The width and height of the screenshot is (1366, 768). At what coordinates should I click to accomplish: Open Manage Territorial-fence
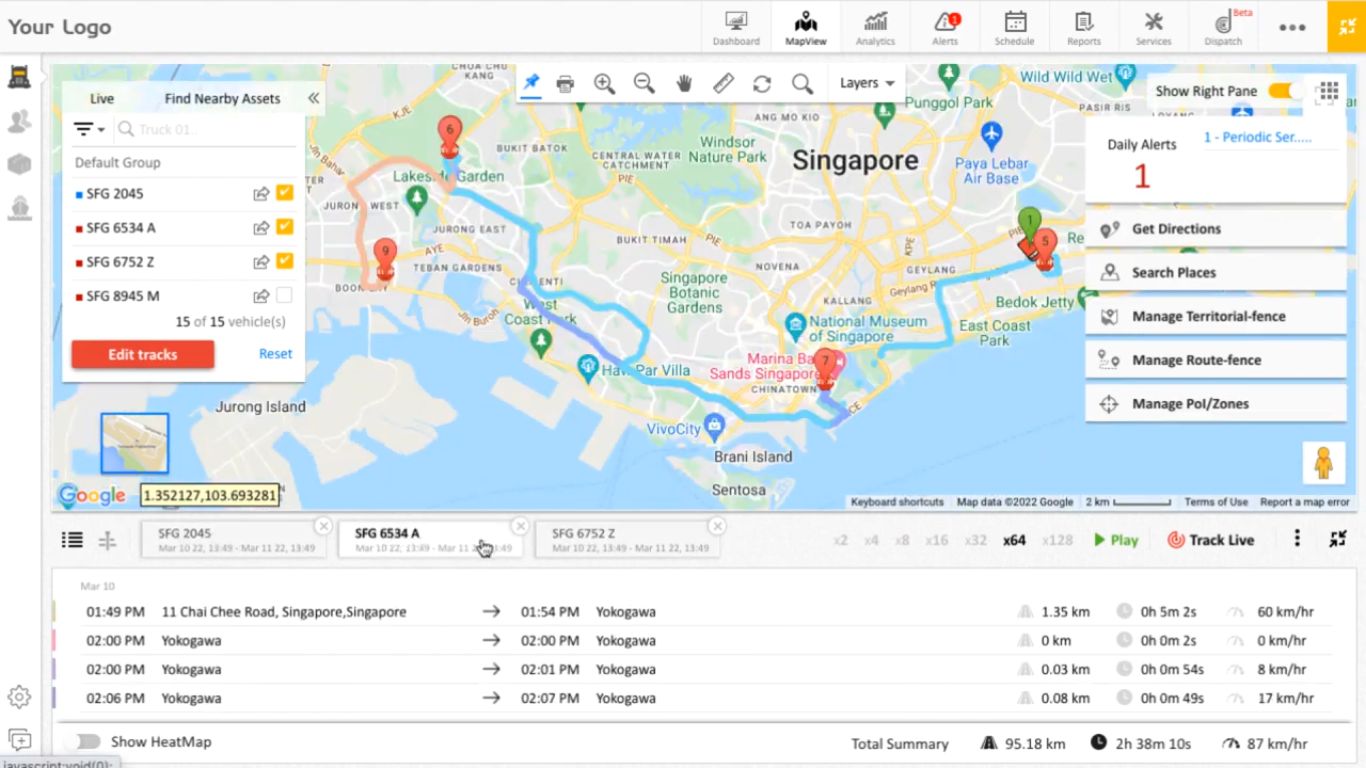click(x=1216, y=317)
